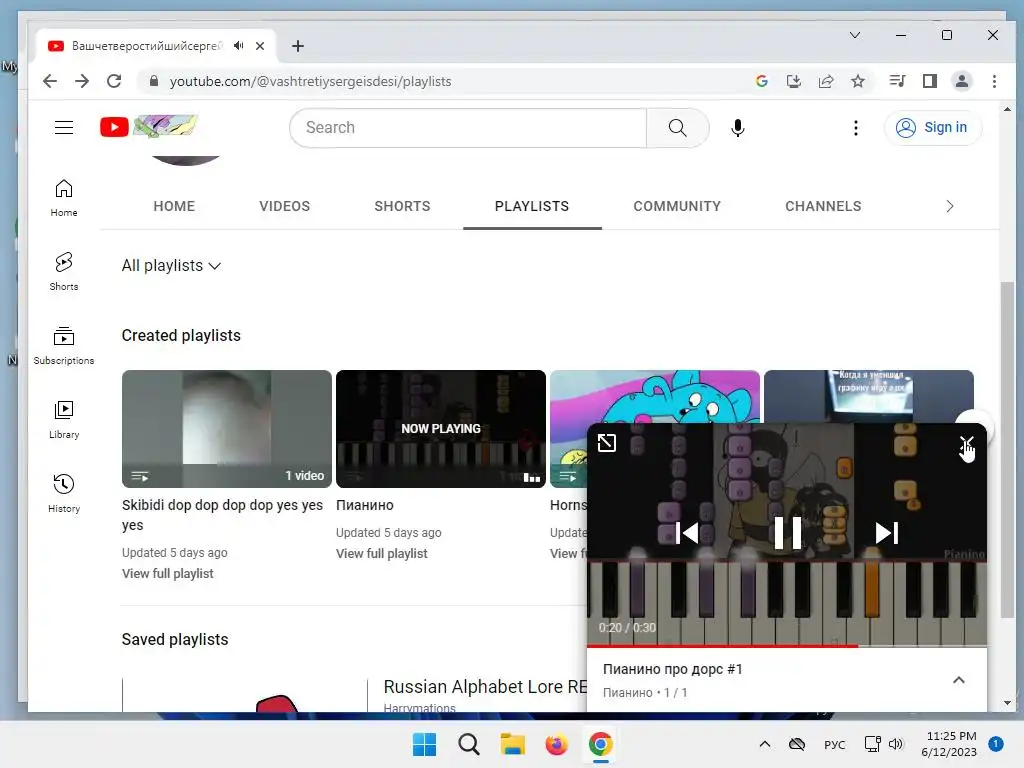This screenshot has height=768, width=1024.
Task: Pause the miniplayer video
Action: tap(787, 533)
